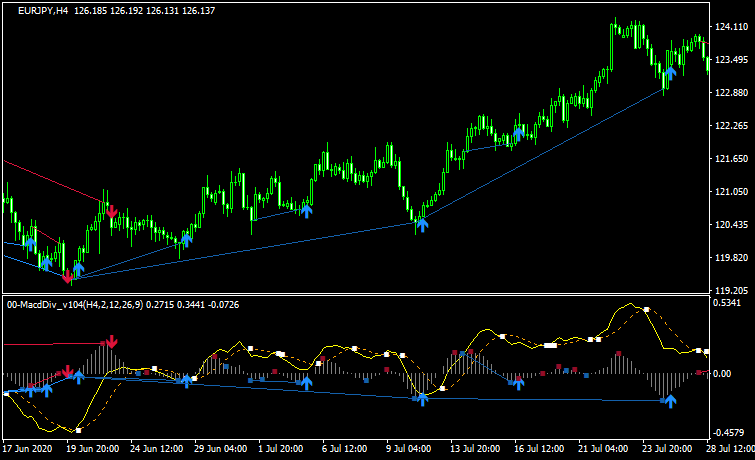Click the 120.435 price axis label

[732, 225]
